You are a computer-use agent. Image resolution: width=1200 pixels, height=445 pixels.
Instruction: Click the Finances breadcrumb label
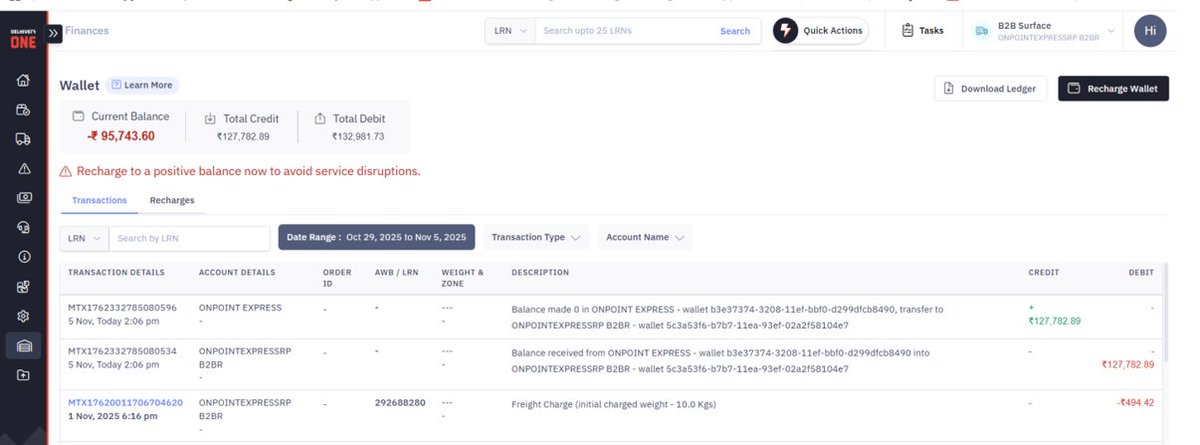pyautogui.click(x=87, y=31)
